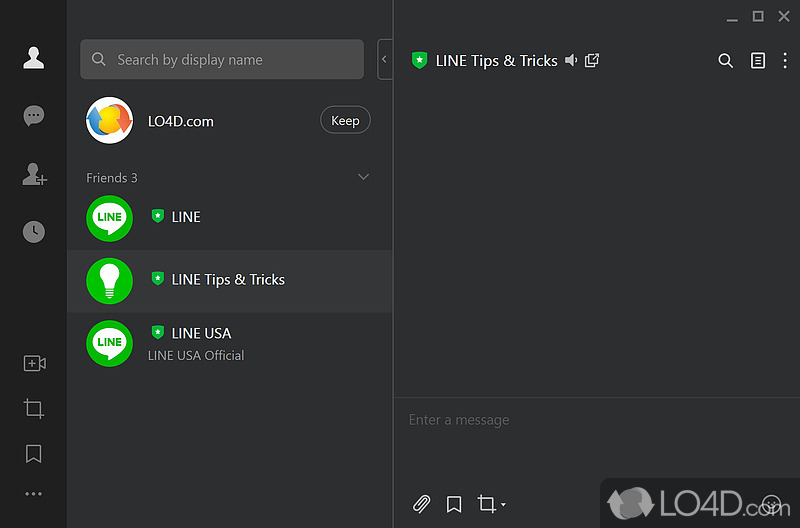Open the chat notes icon
The image size is (800, 528).
[x=758, y=61]
